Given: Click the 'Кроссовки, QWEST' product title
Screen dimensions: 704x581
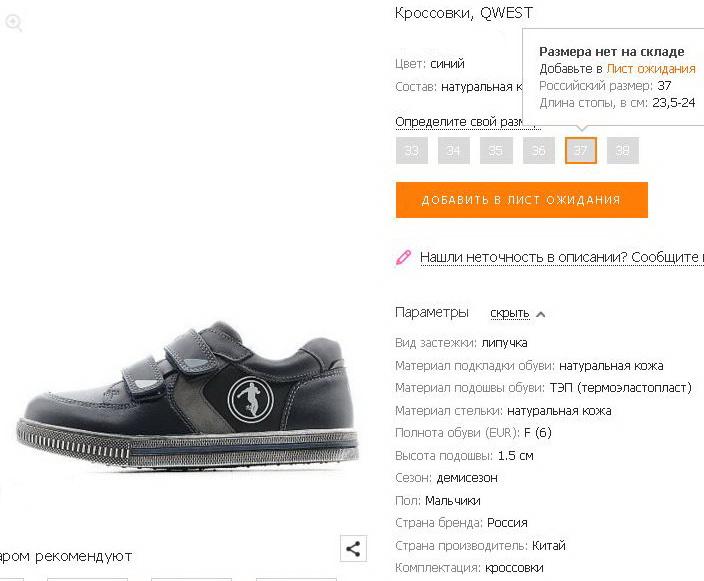Looking at the screenshot, I should coord(464,13).
